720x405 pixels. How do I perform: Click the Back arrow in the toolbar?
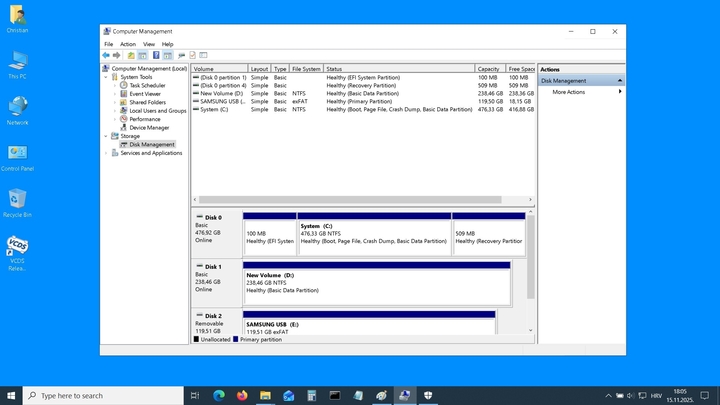click(x=106, y=55)
